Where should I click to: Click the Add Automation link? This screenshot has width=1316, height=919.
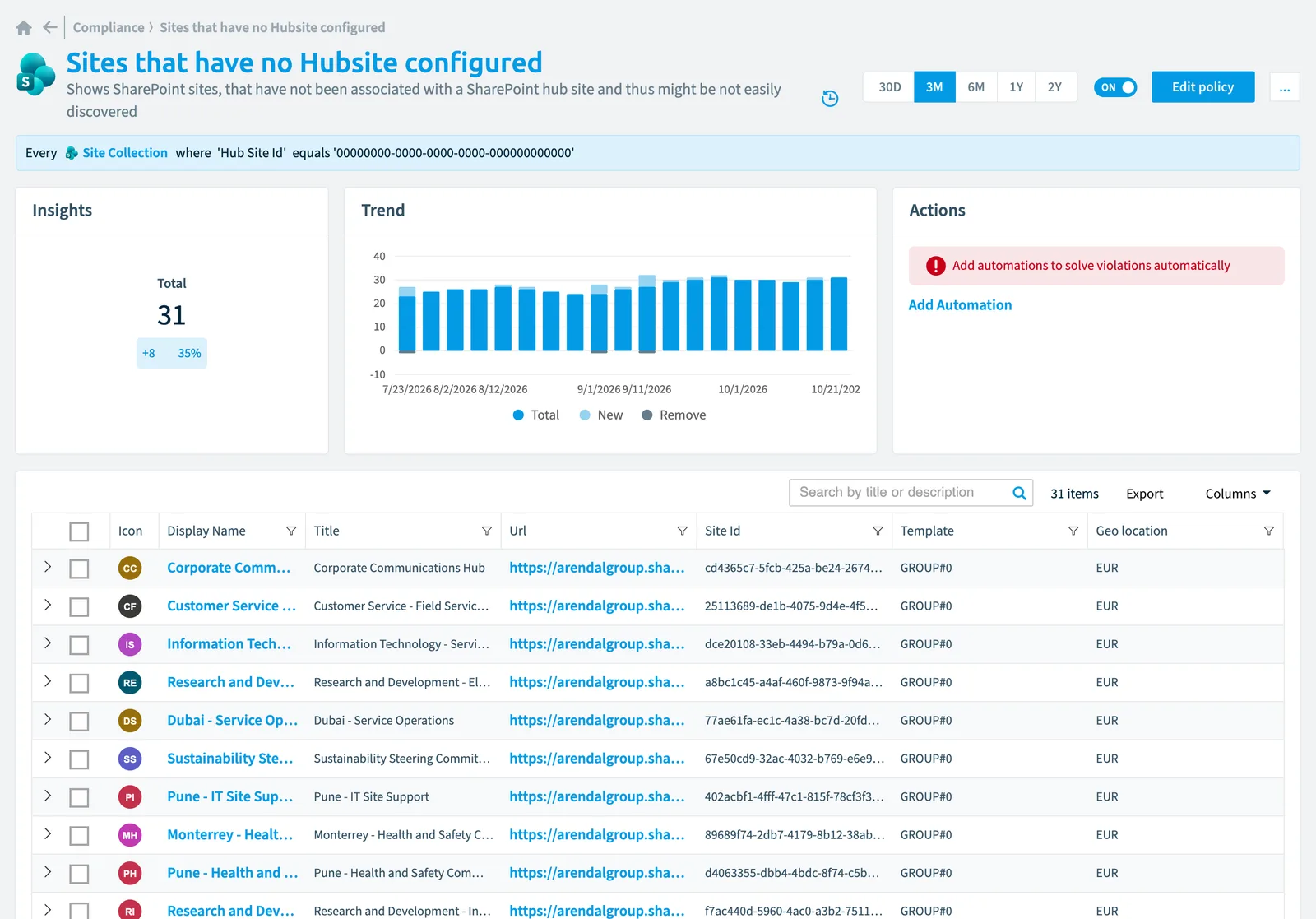pyautogui.click(x=960, y=305)
